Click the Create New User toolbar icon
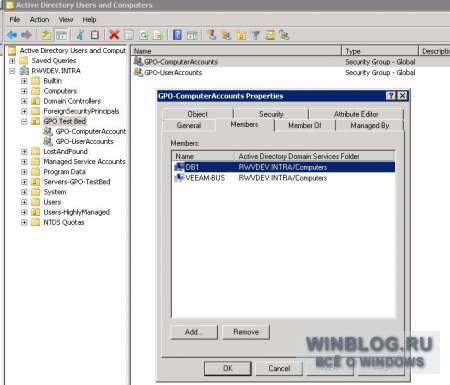450x385 pixels. pos(212,35)
